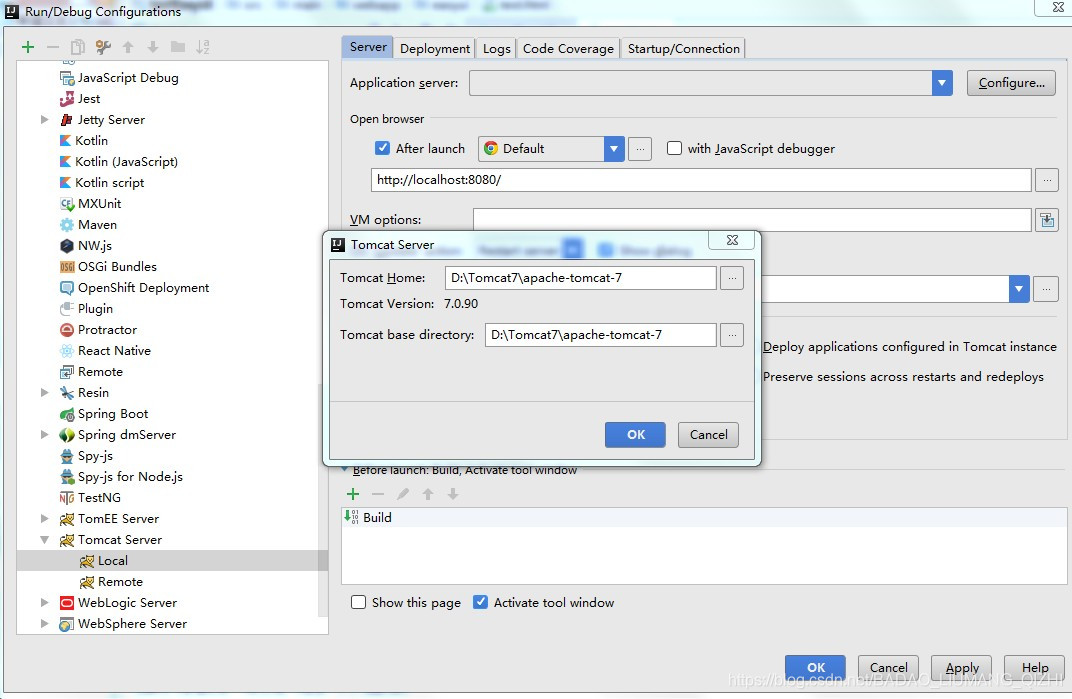
Task: Move before-launch task down arrow
Action: [x=453, y=494]
